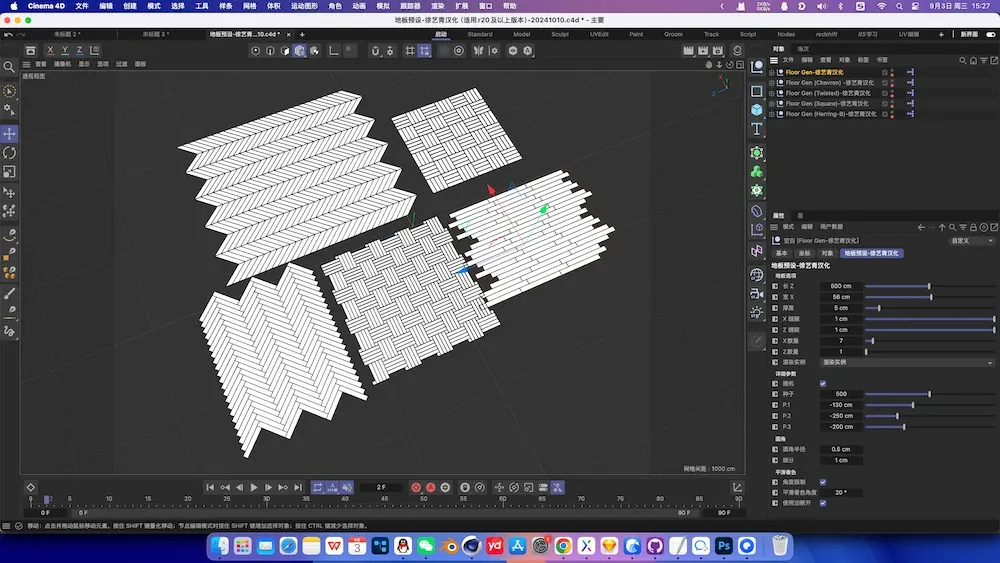Toggle the 角度限制 checkbox
The width and height of the screenshot is (1000, 563).
[823, 482]
